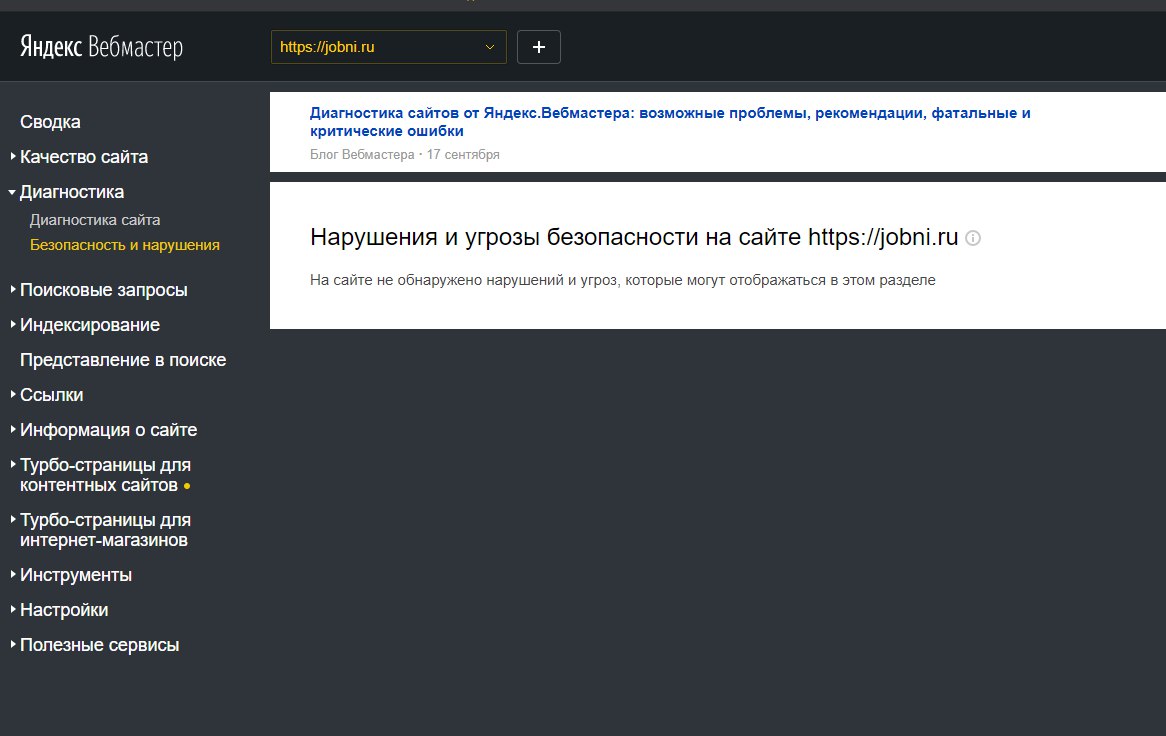
Task: Expand the arrow beside Качество сайта
Action: (x=13, y=156)
